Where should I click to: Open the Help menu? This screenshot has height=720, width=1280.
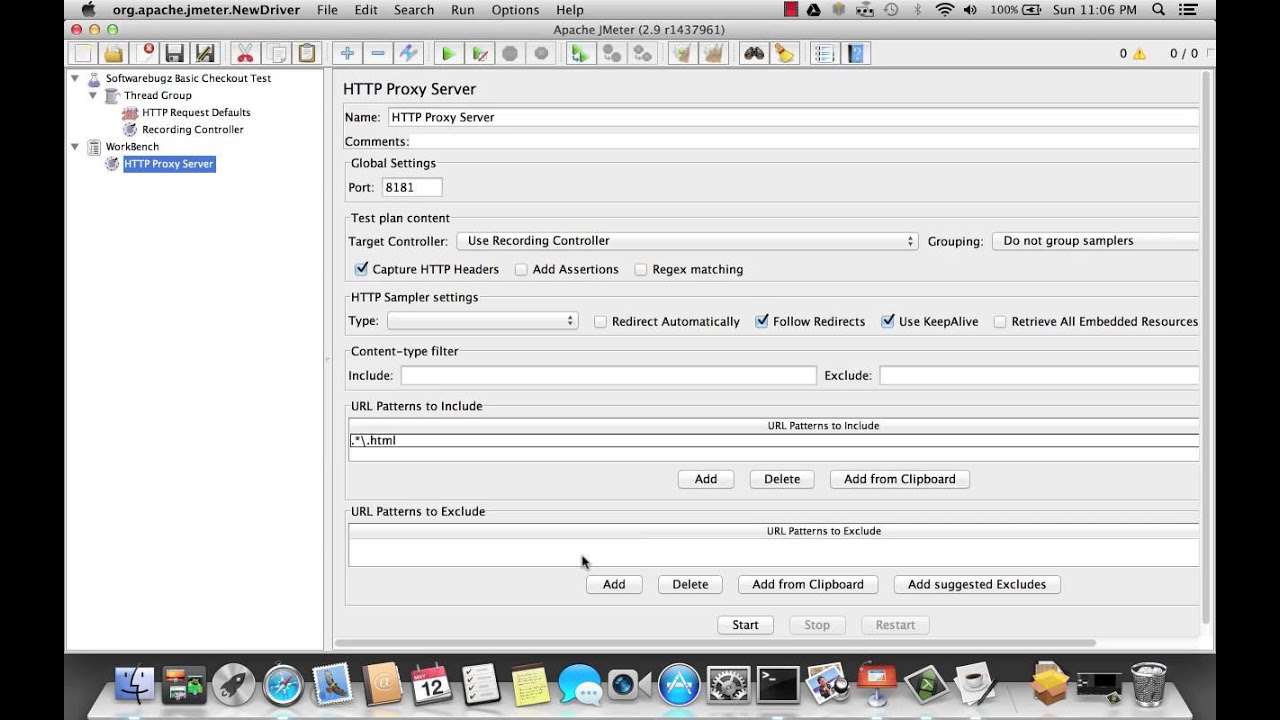coord(570,10)
